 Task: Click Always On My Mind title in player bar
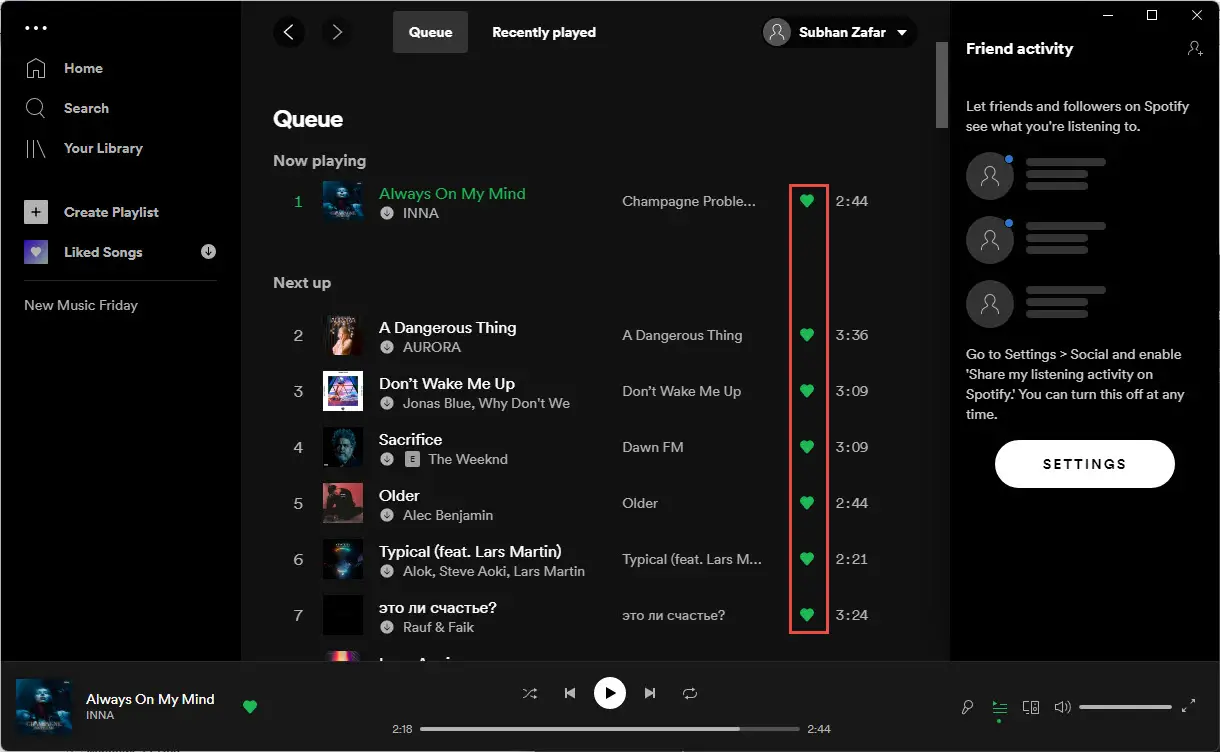pyautogui.click(x=150, y=699)
